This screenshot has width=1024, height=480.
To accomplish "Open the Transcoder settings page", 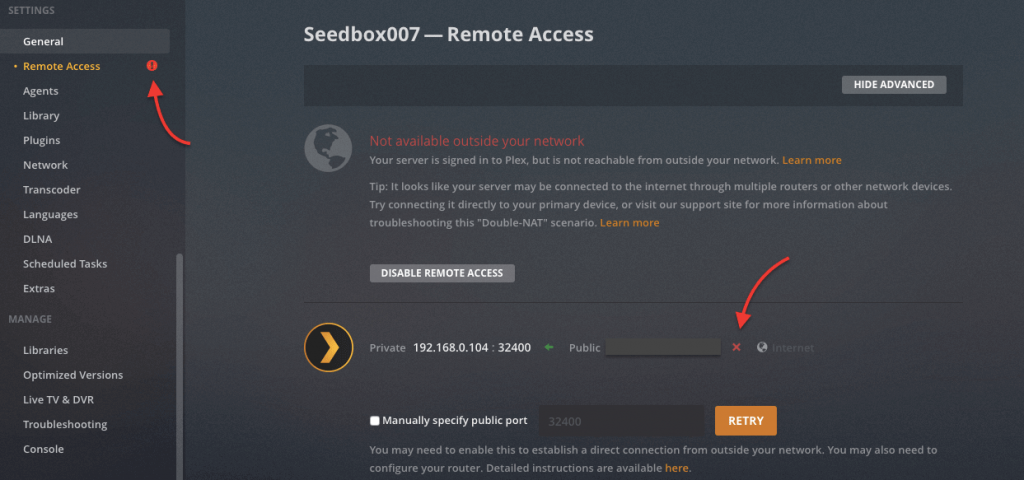I will click(52, 190).
